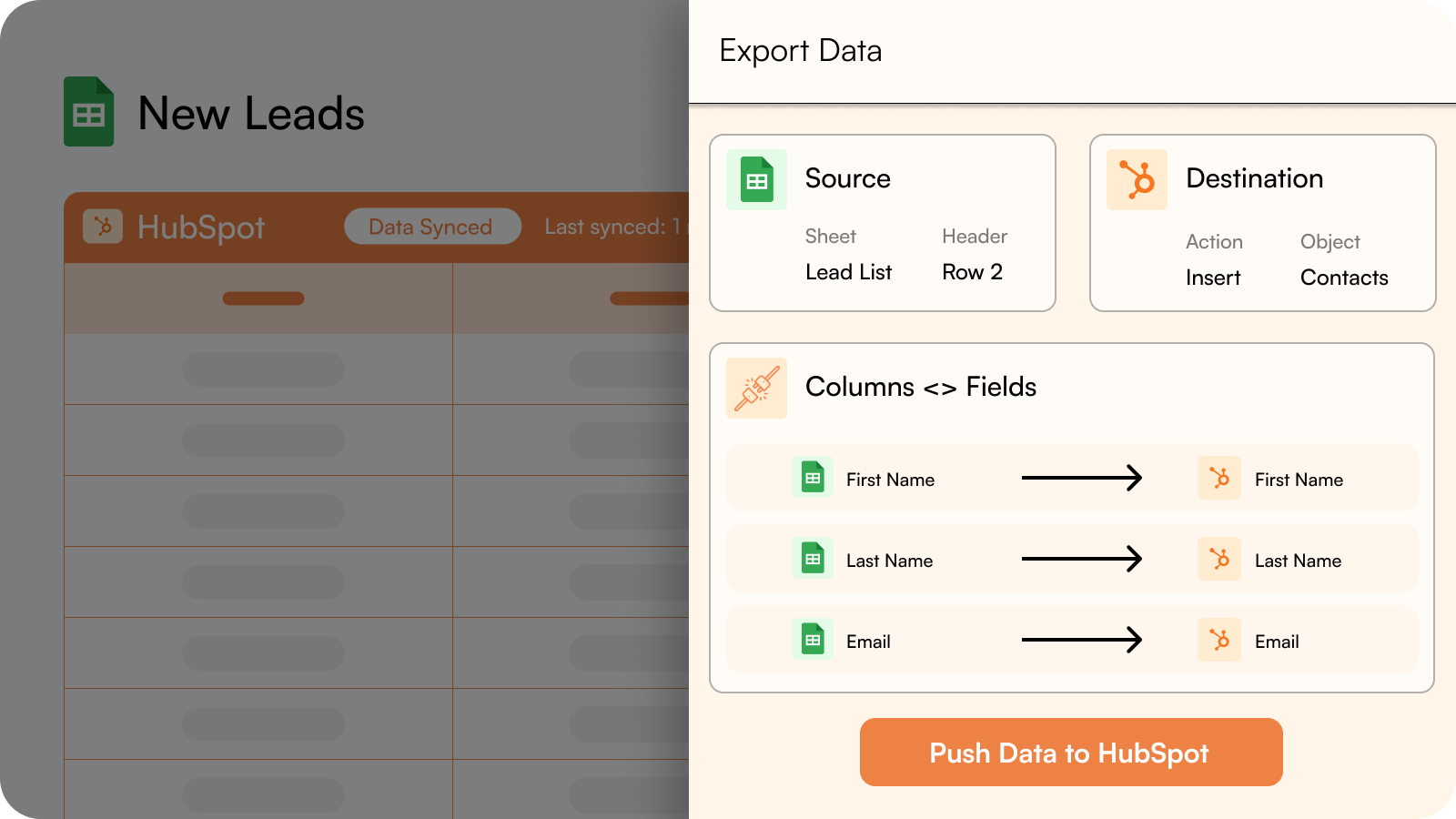
Task: Select the first column header in the table
Action: (263, 298)
